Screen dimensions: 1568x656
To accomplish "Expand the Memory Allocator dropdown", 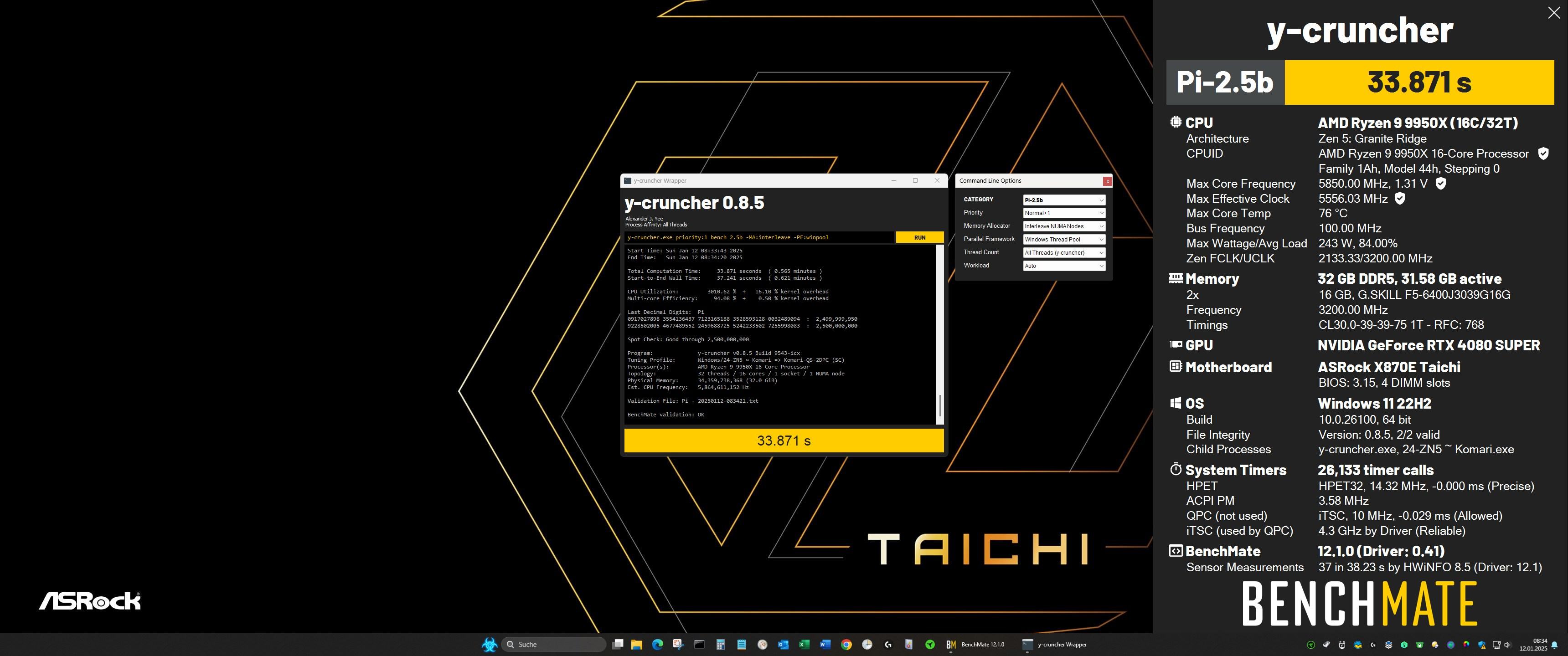I will (x=1063, y=226).
